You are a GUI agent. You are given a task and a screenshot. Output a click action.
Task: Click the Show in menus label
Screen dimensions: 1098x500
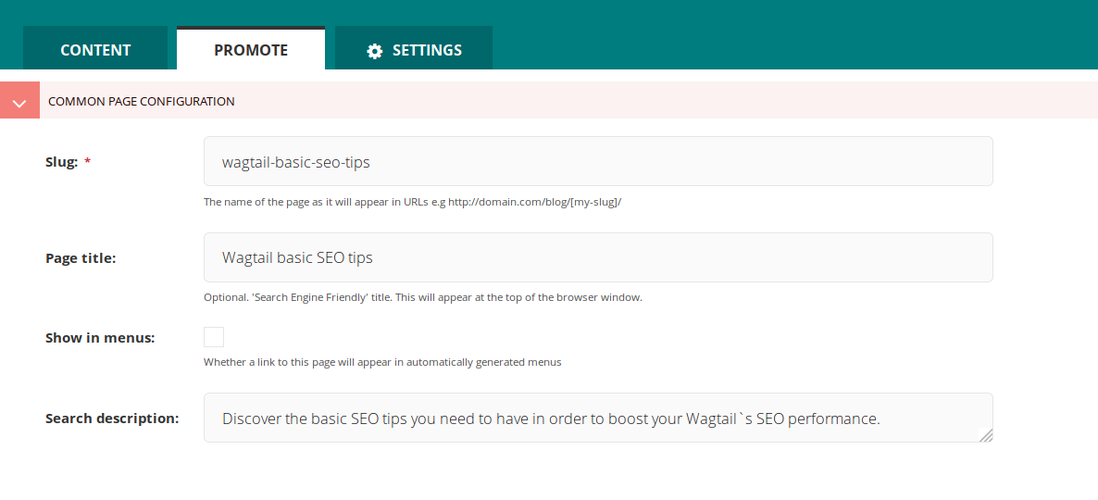pos(100,338)
